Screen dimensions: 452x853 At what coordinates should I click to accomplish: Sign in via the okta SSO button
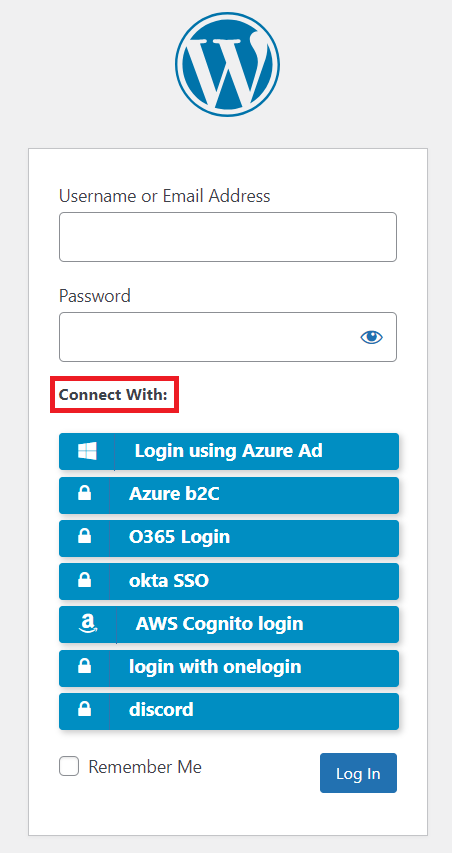tap(229, 581)
